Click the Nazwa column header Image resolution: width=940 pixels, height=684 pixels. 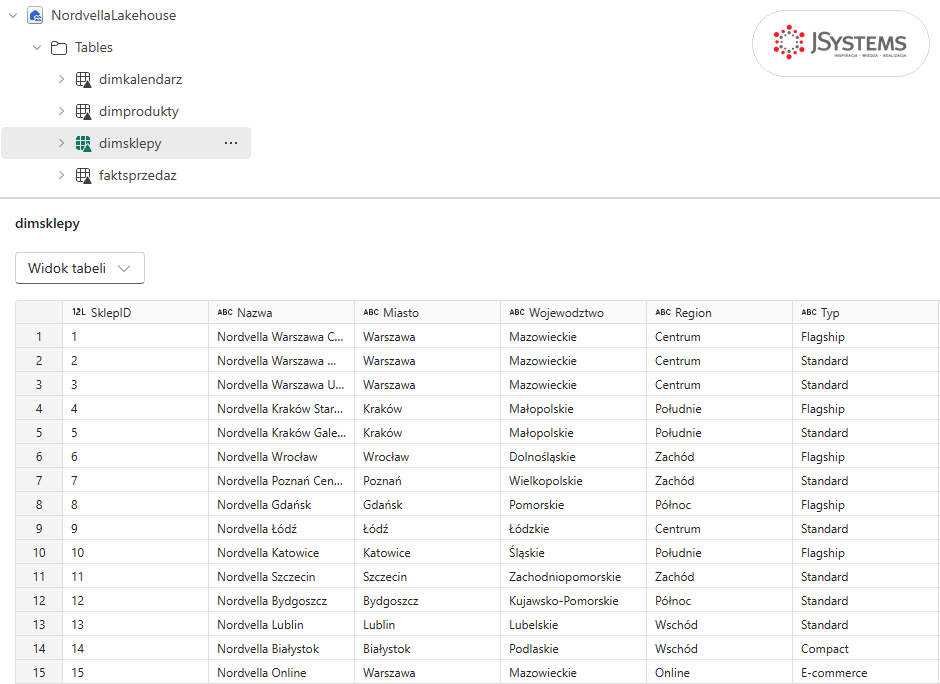click(x=282, y=312)
